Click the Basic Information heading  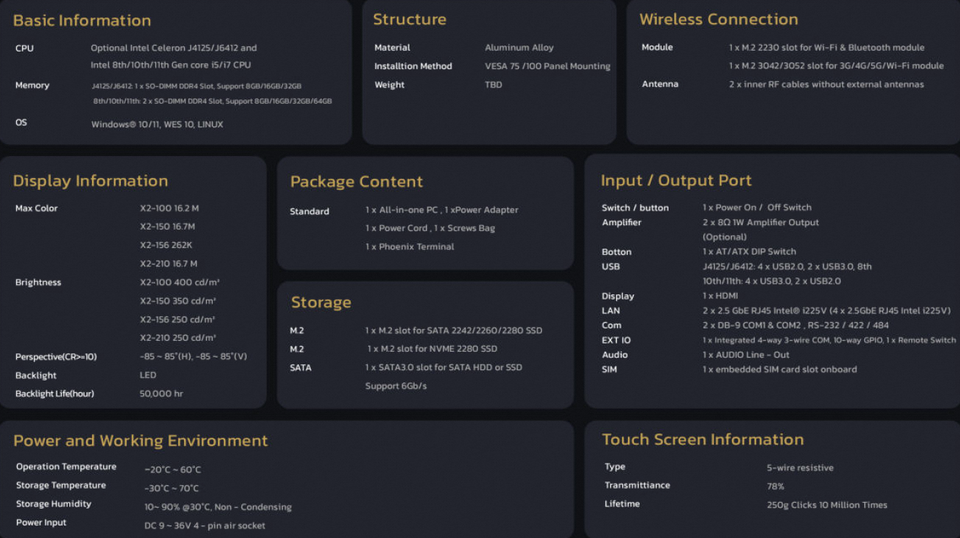82,20
